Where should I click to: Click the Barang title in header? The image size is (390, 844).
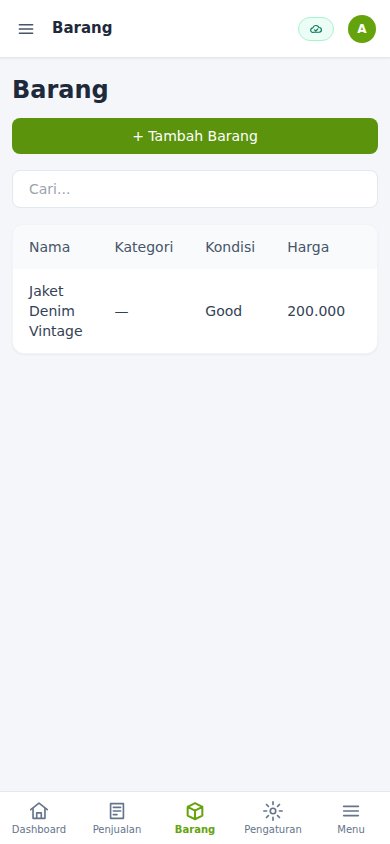[x=82, y=28]
